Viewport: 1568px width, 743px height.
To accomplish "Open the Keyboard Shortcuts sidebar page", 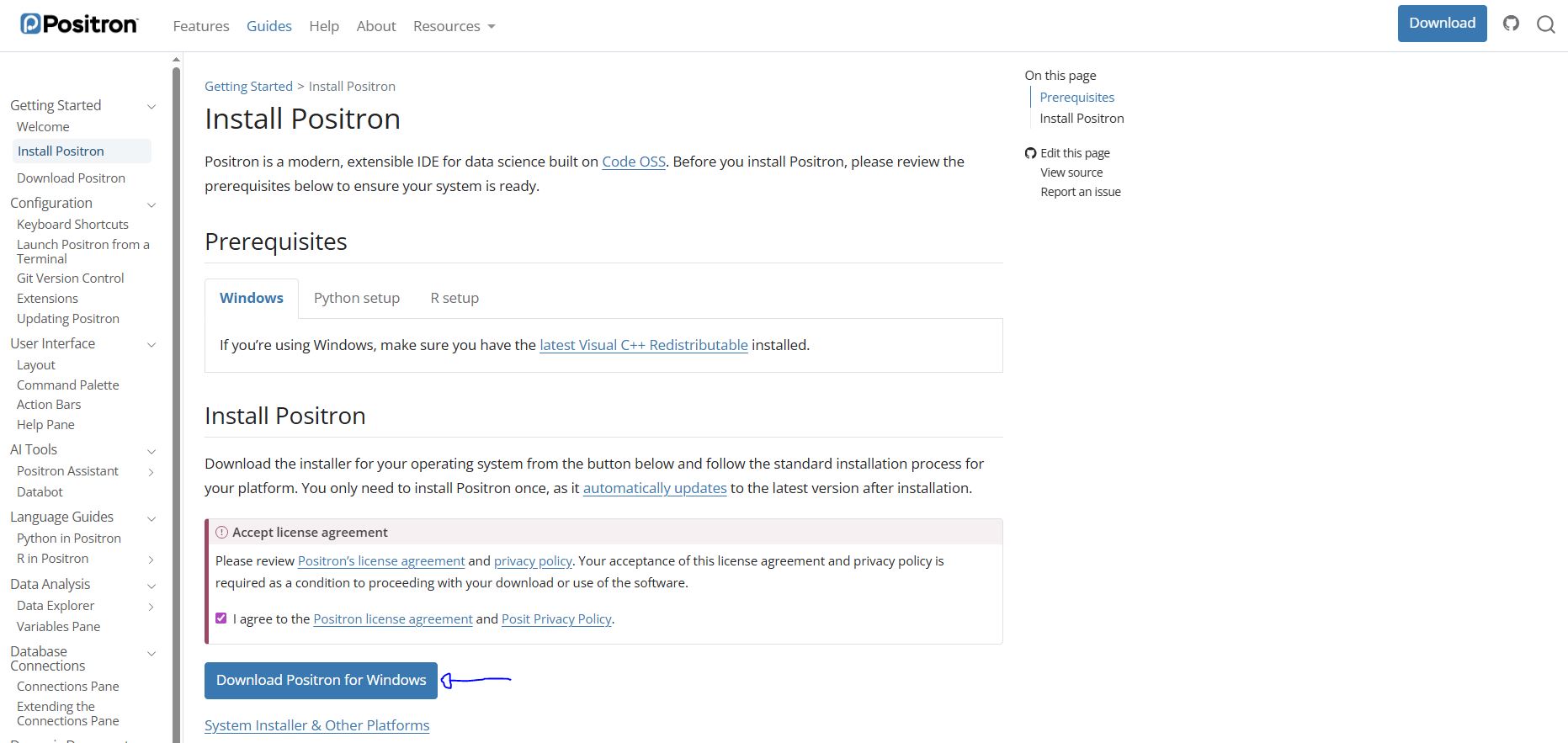I will [72, 225].
